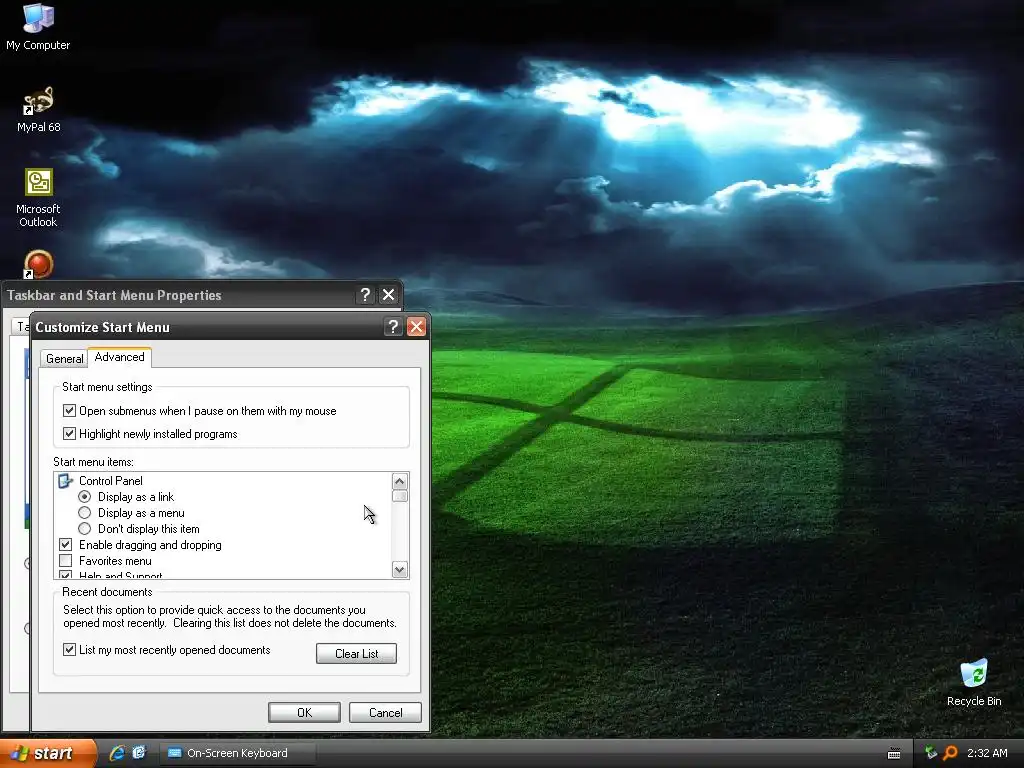
Task: Click the help button of Taskbar Properties window
Action: (x=365, y=295)
